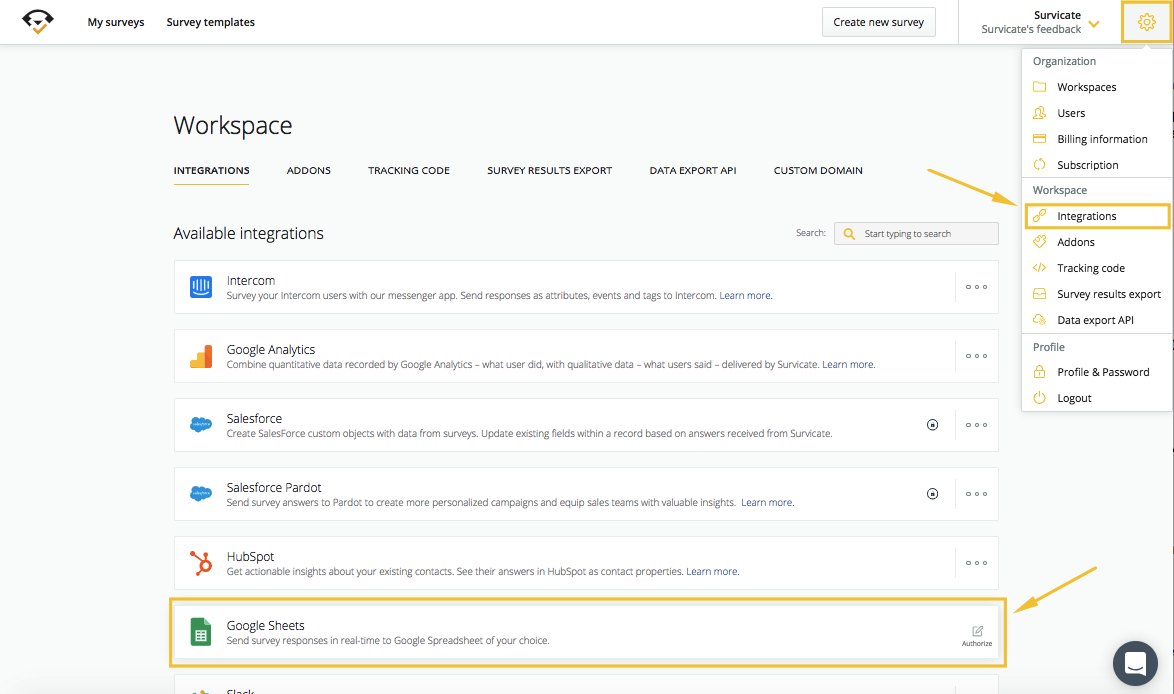Screen dimensions: 1174x694
Task: Open Intercom Learn more link
Action: click(x=745, y=296)
